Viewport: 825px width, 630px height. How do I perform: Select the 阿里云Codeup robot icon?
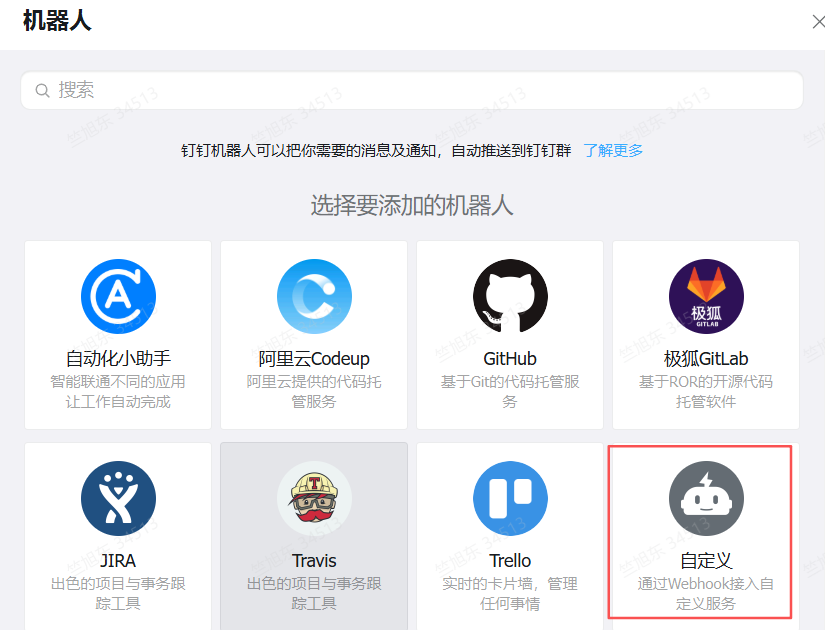click(x=314, y=297)
